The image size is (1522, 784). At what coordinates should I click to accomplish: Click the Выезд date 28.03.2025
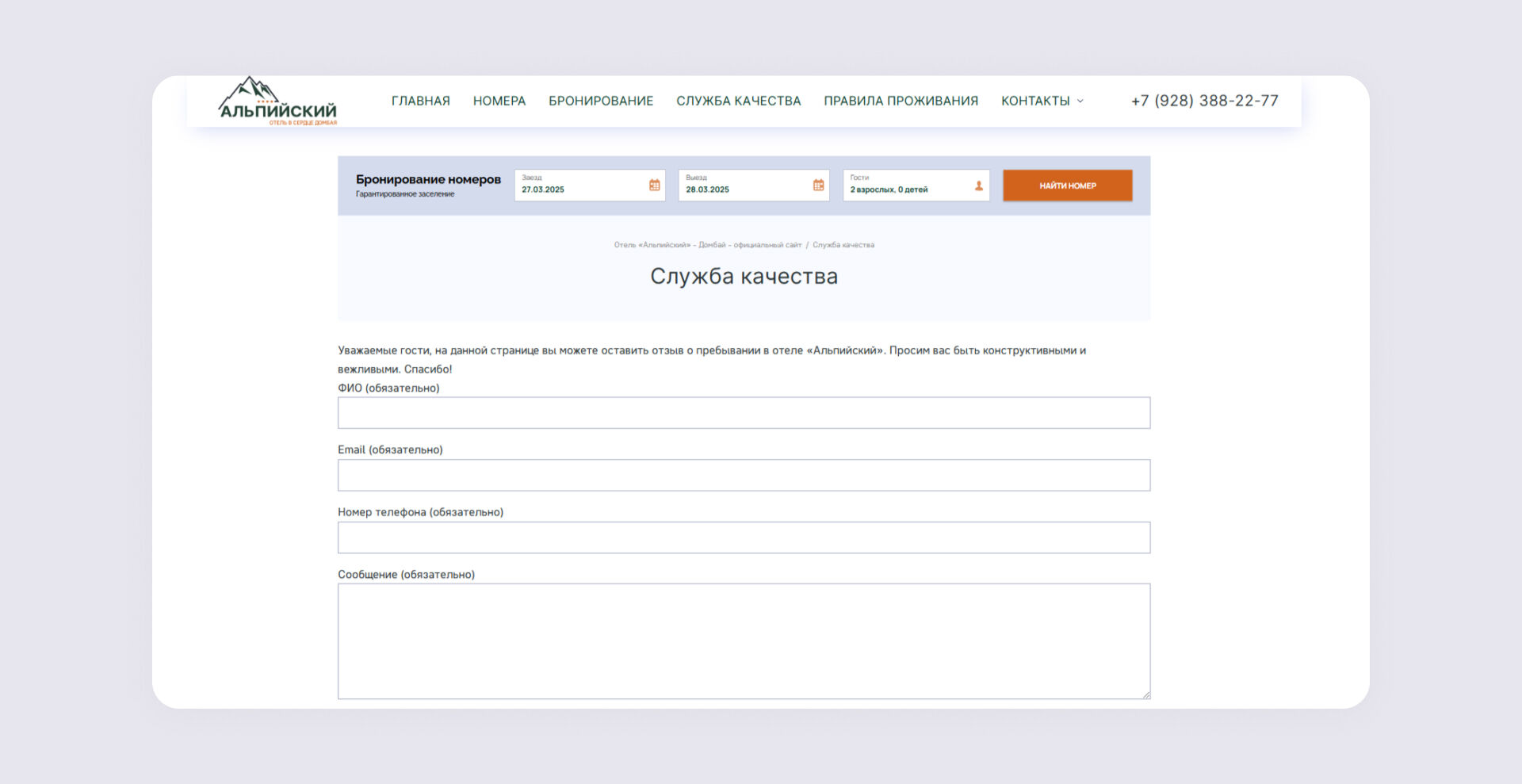(708, 189)
